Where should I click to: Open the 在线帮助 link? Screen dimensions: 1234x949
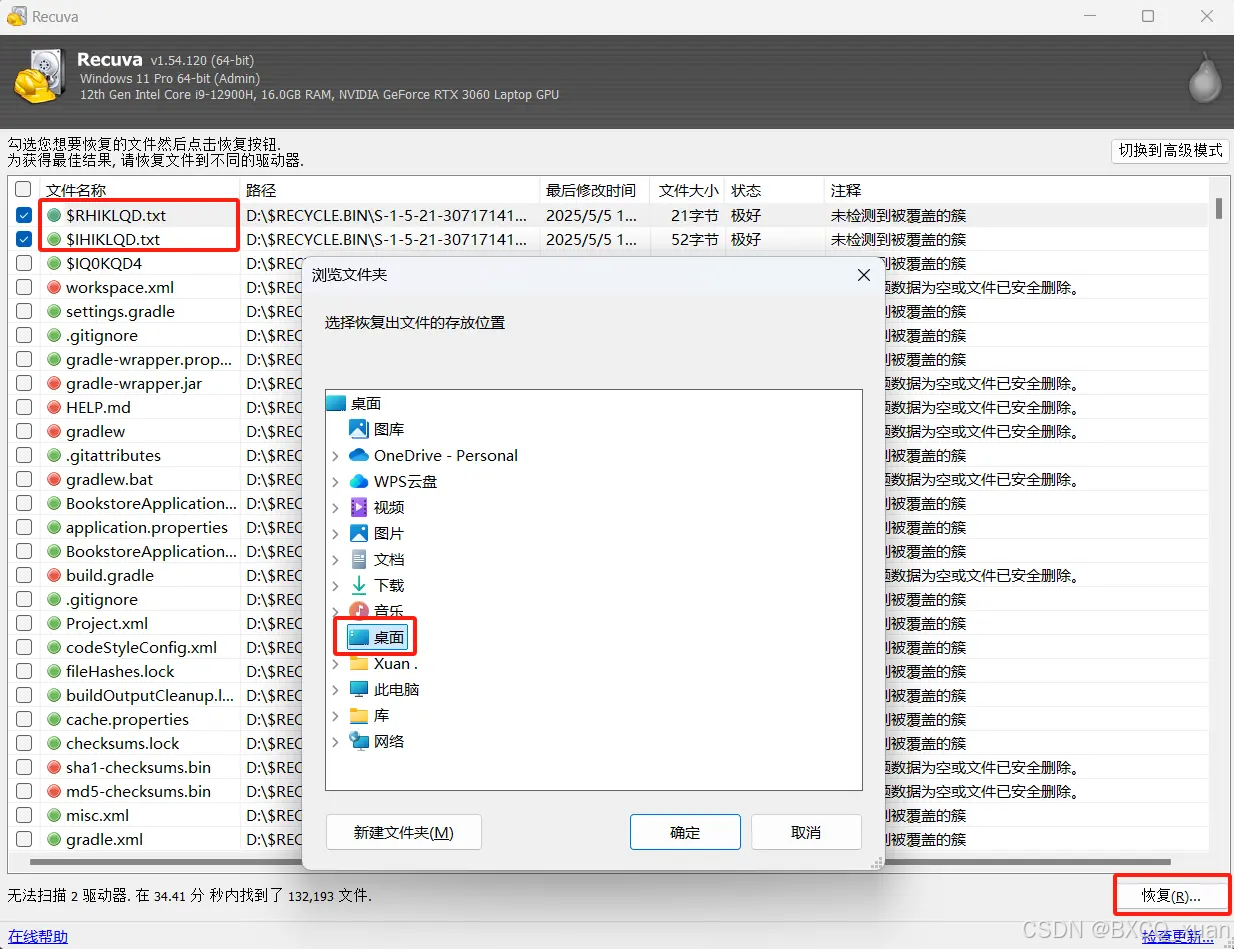tap(38, 936)
